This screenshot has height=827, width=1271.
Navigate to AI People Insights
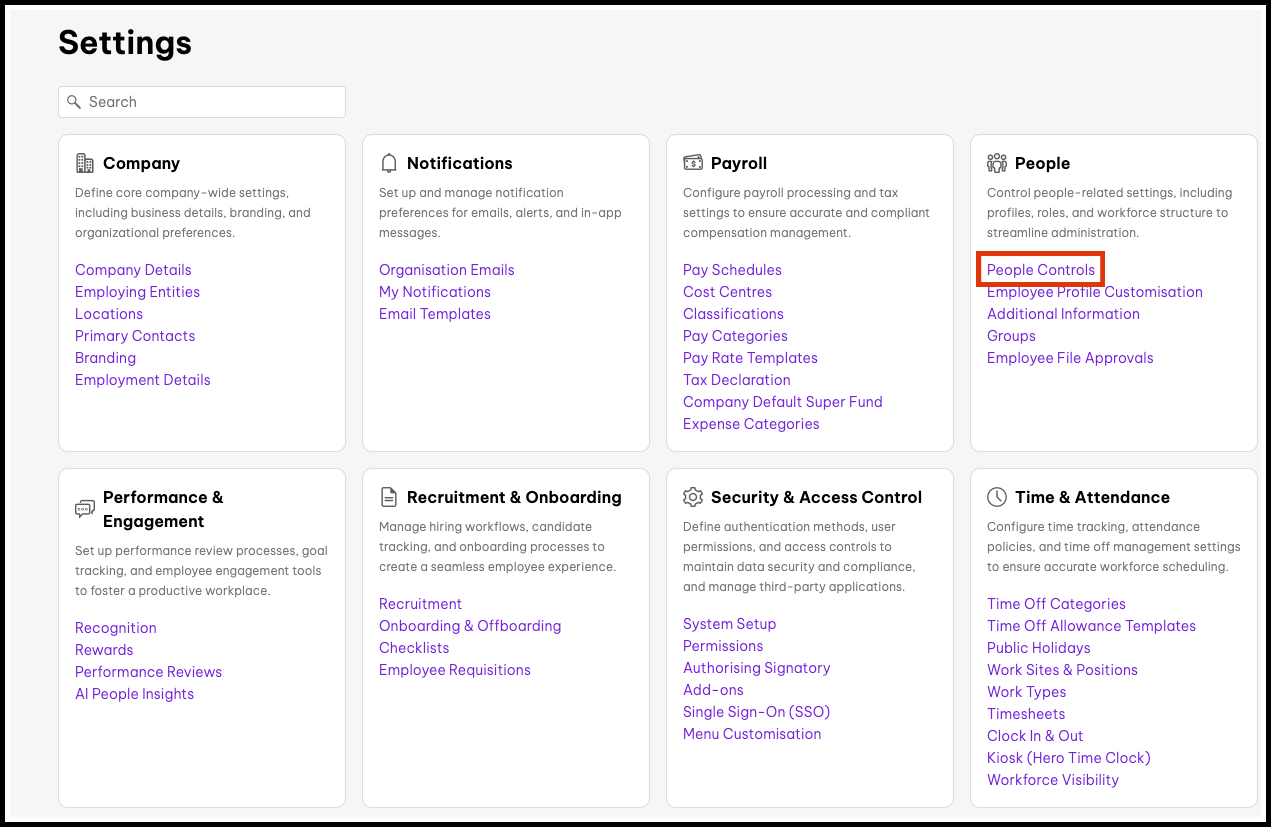pos(134,694)
